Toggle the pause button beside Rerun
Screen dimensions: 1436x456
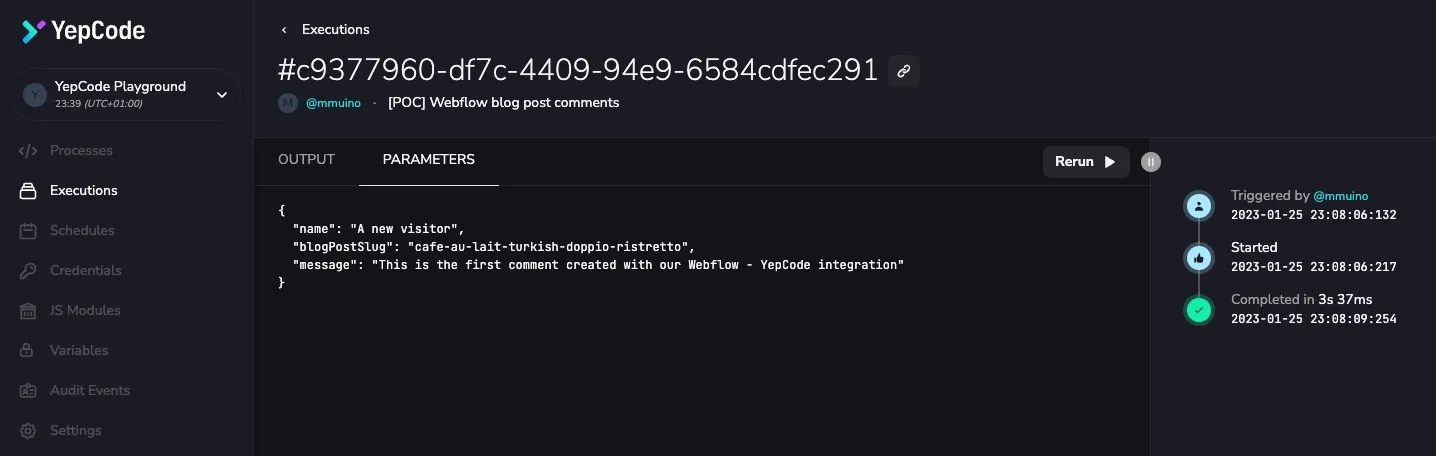coord(1151,162)
